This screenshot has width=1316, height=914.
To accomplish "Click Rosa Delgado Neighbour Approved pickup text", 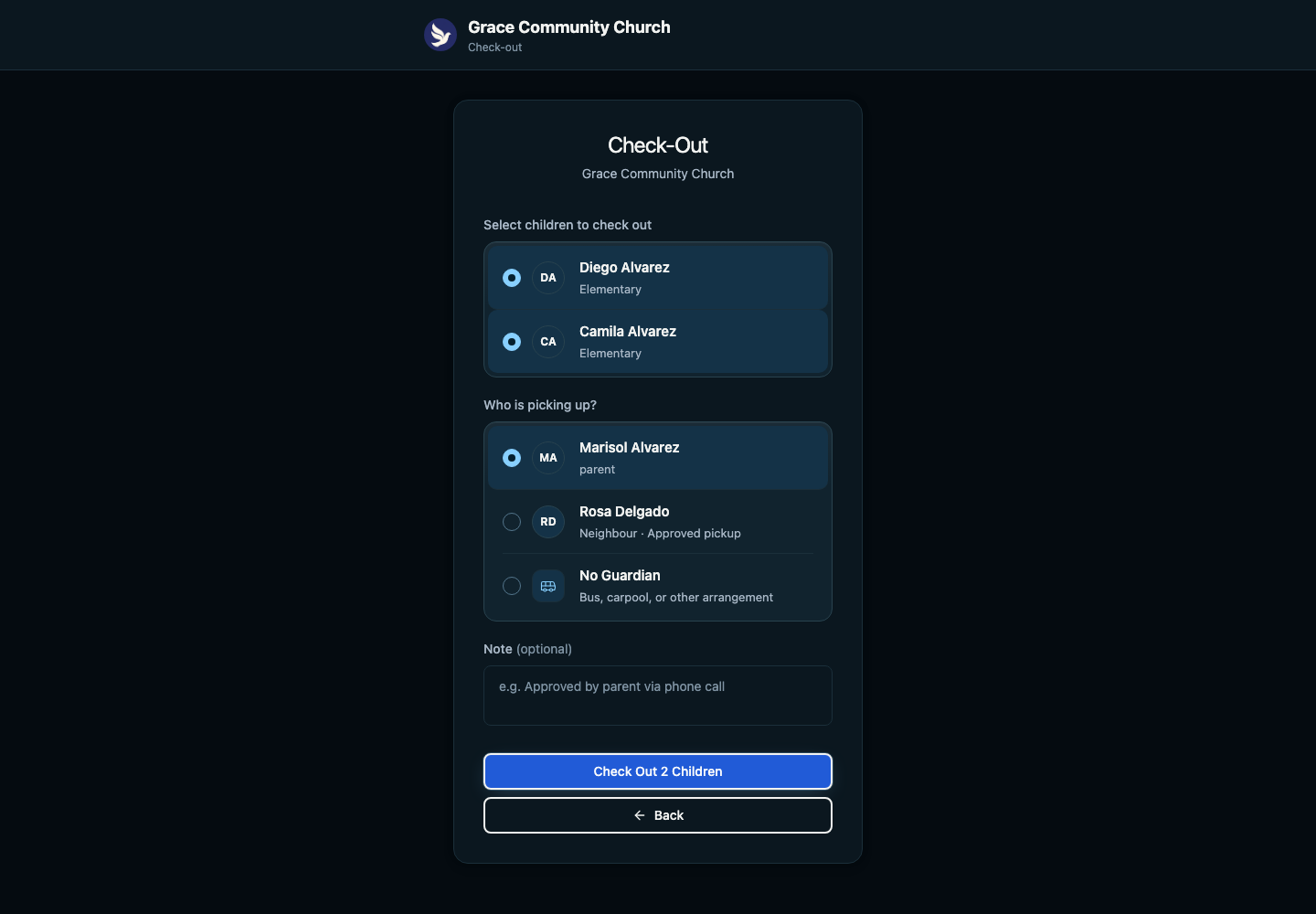I will coord(660,534).
